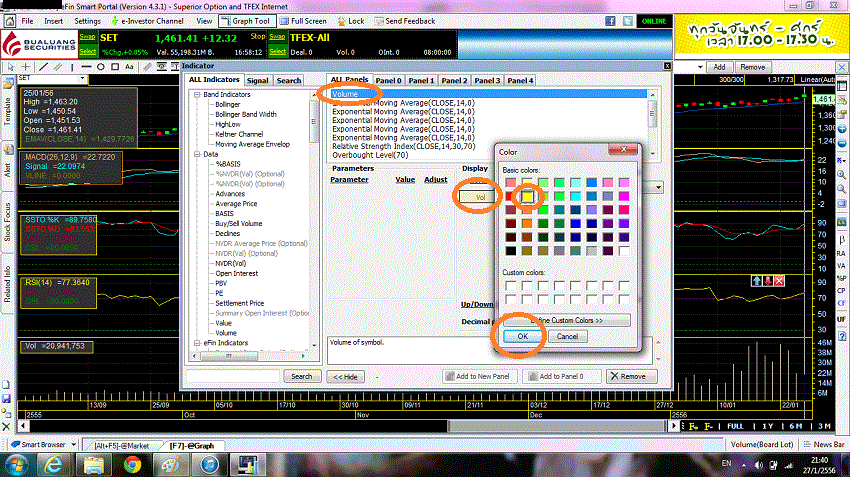Switch to the Search tab

[288, 80]
